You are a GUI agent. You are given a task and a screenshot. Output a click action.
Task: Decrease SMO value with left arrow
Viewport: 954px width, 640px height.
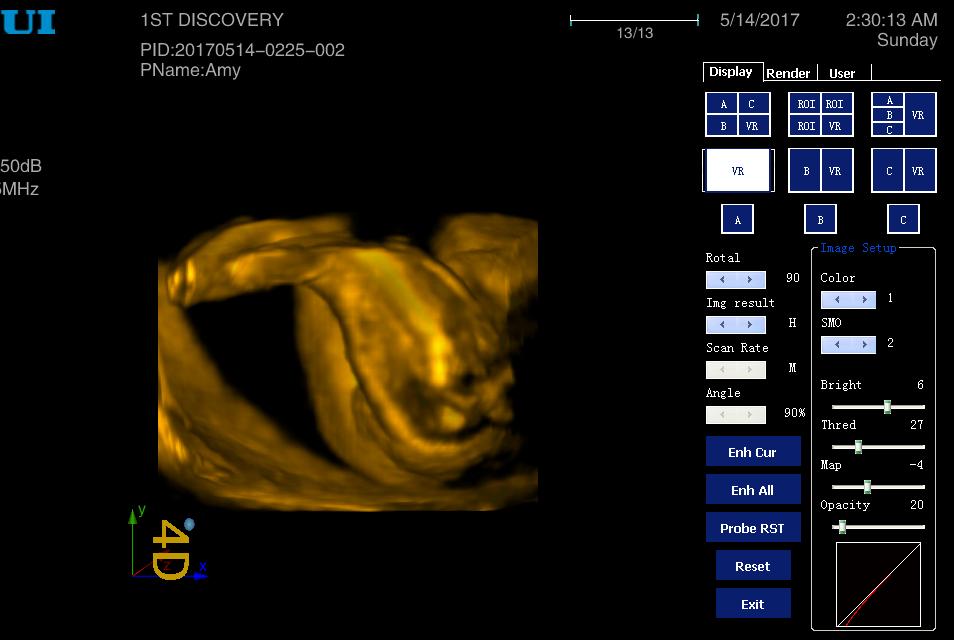point(836,345)
